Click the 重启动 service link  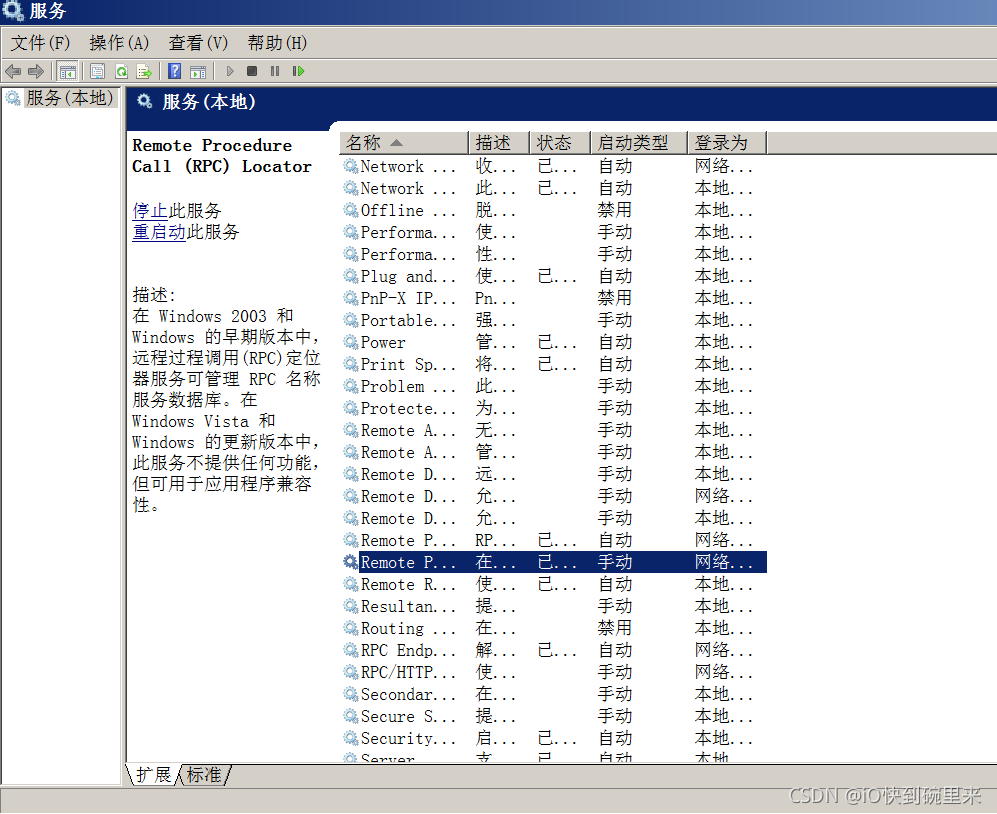[159, 231]
